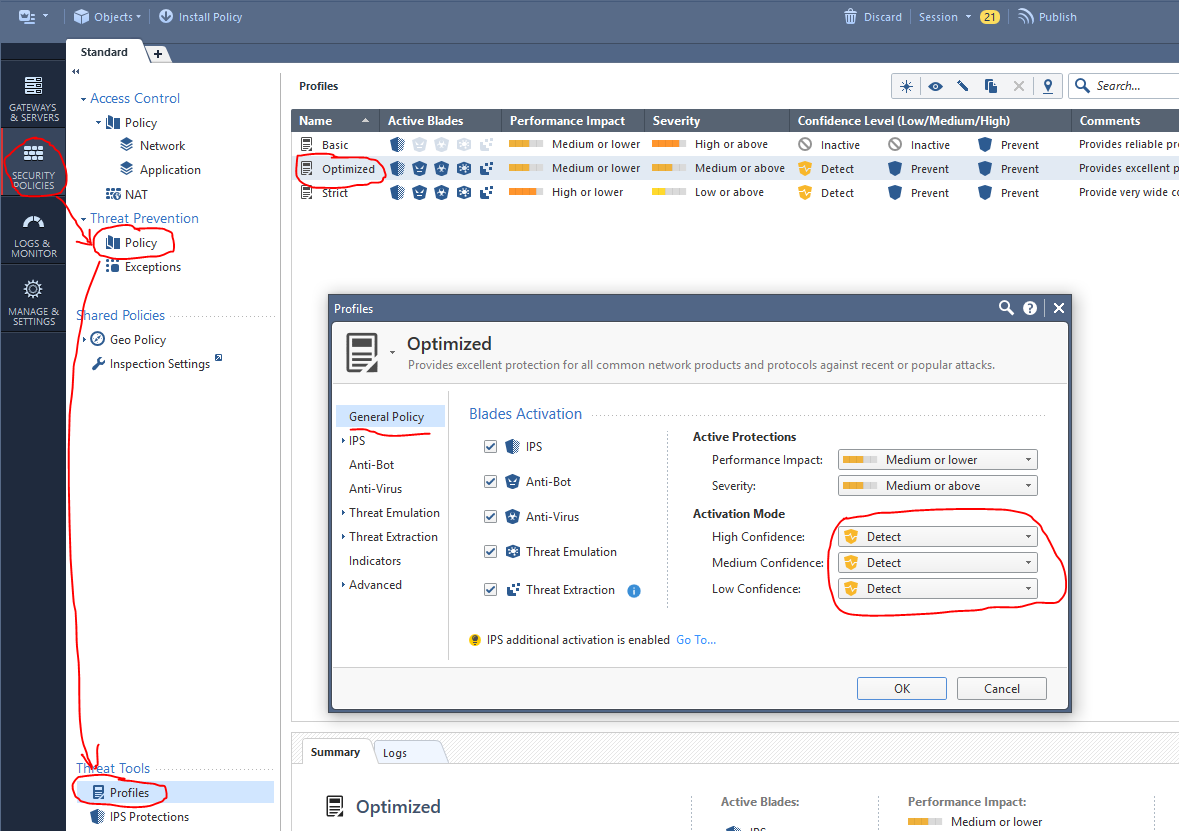Follow the Go To... link
The height and width of the screenshot is (831, 1179).
(696, 640)
